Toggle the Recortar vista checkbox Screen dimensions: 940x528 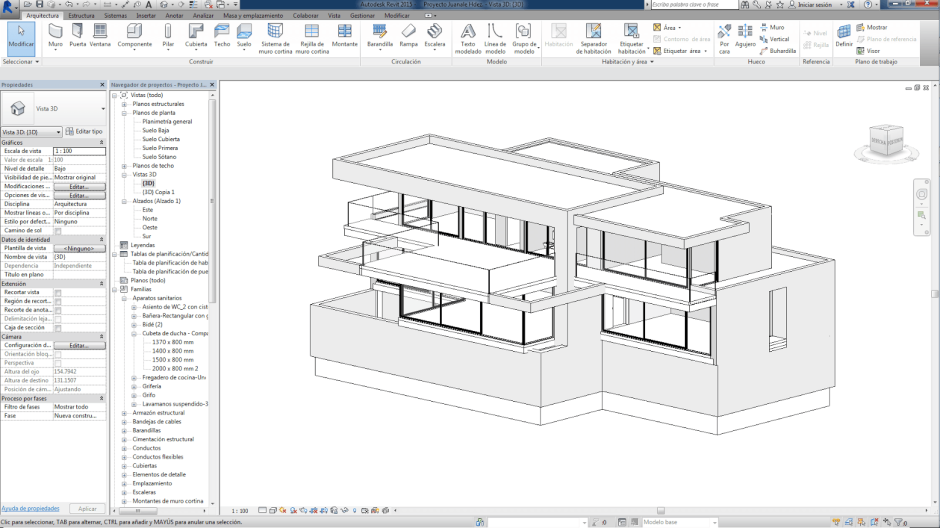click(x=58, y=292)
